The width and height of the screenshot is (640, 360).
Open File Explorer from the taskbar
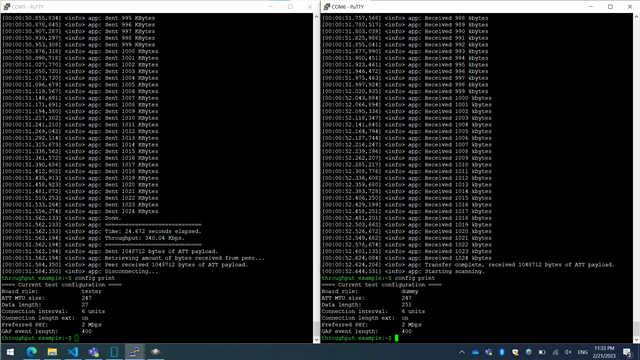52,352
